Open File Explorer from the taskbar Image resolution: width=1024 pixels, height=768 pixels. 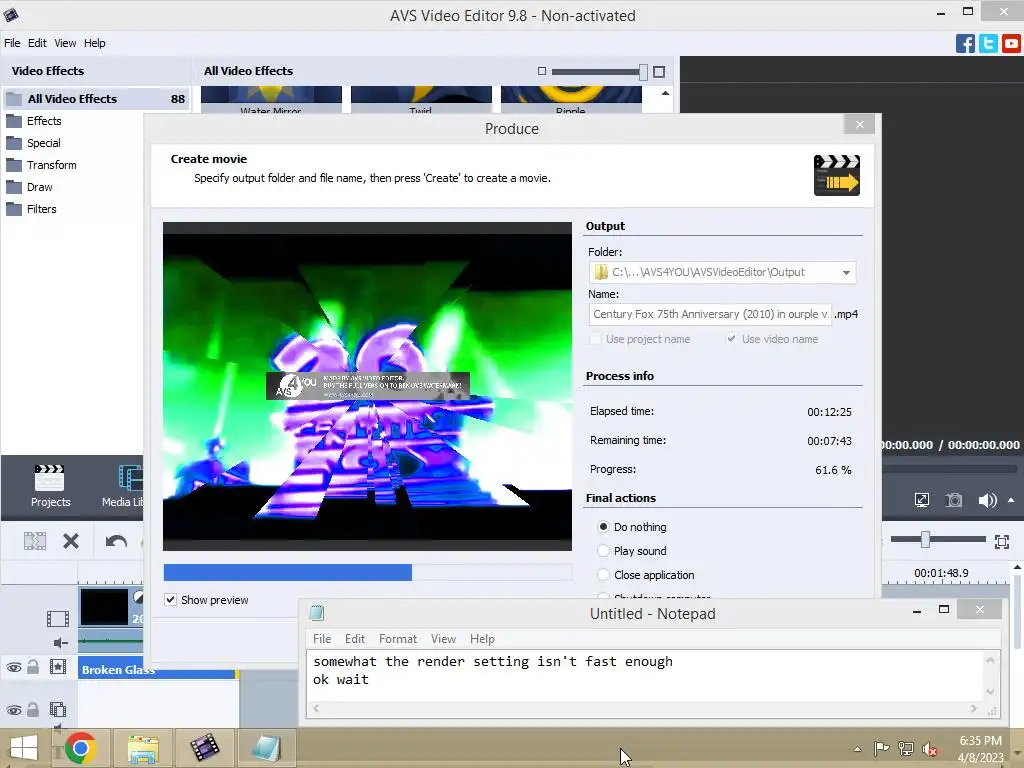click(x=143, y=749)
